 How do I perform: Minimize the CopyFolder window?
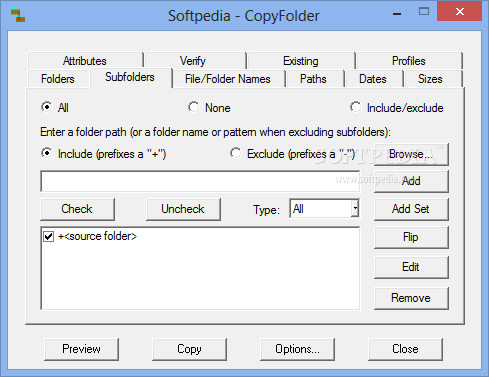[397, 13]
